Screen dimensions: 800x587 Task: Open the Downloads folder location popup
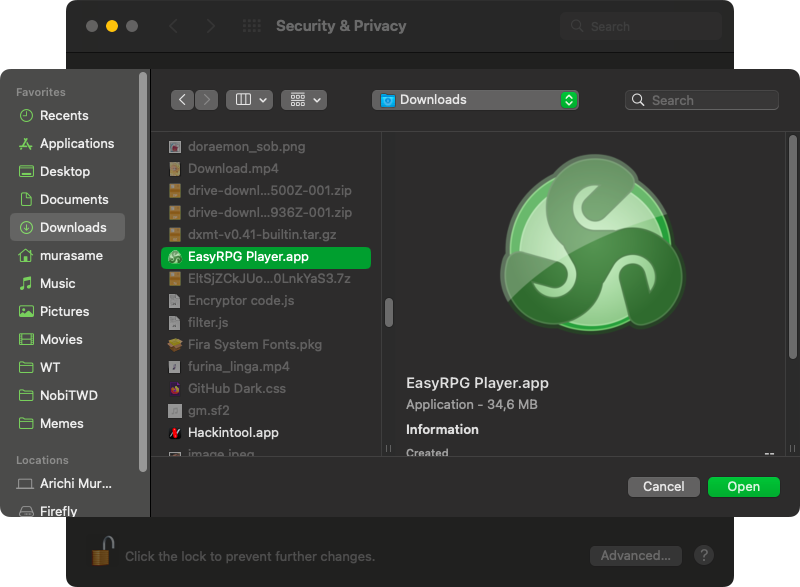pyautogui.click(x=475, y=100)
